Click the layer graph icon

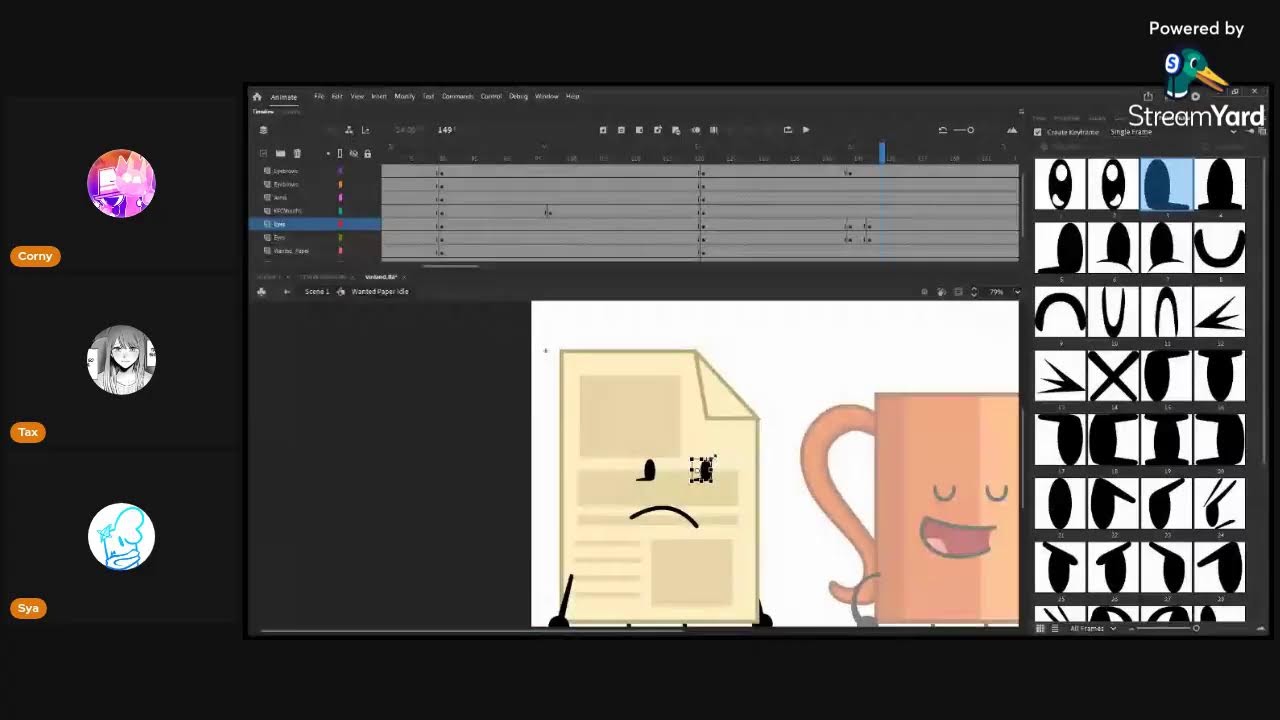365,130
